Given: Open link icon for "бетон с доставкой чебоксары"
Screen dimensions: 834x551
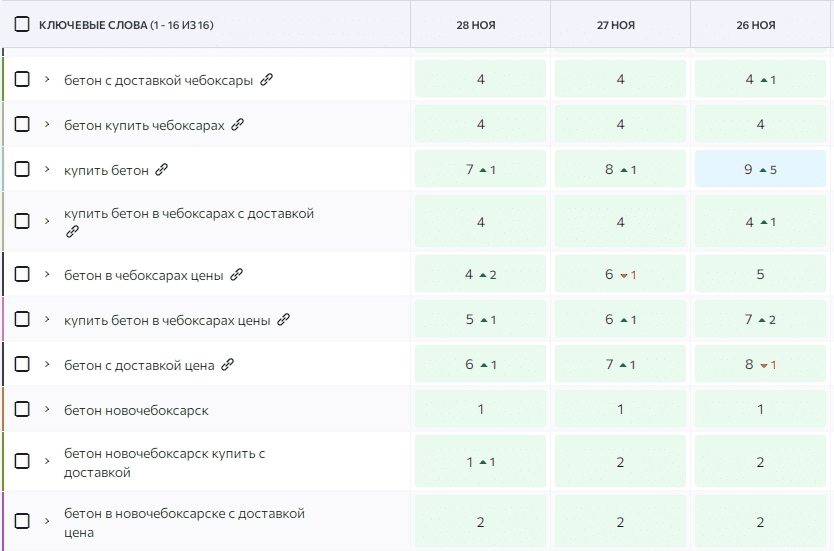Looking at the screenshot, I should pos(266,80).
